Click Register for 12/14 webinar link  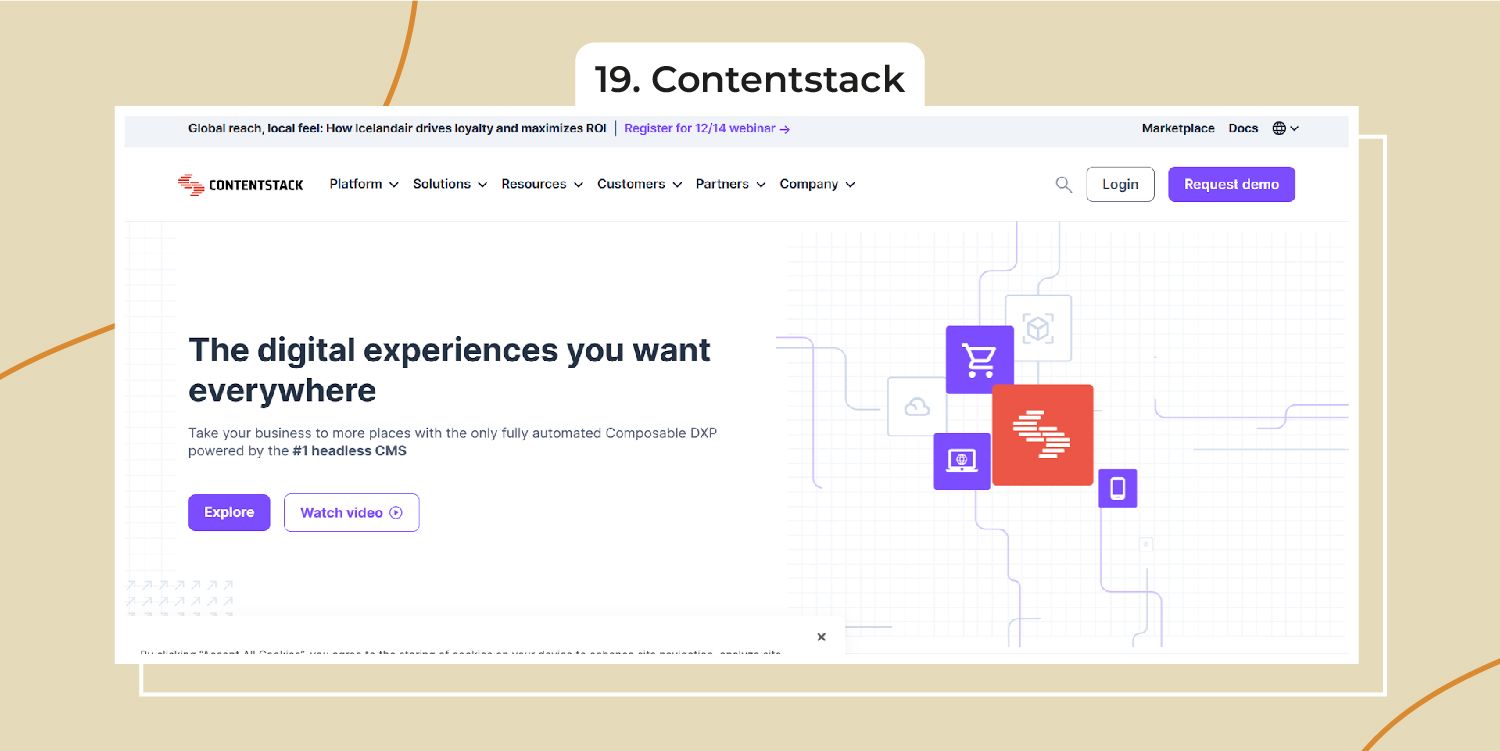pyautogui.click(x=707, y=128)
